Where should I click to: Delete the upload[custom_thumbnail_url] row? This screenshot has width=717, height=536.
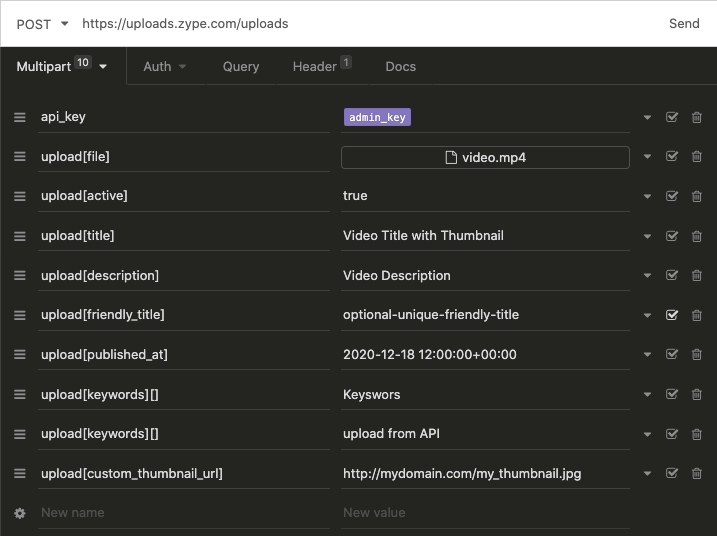(696, 473)
